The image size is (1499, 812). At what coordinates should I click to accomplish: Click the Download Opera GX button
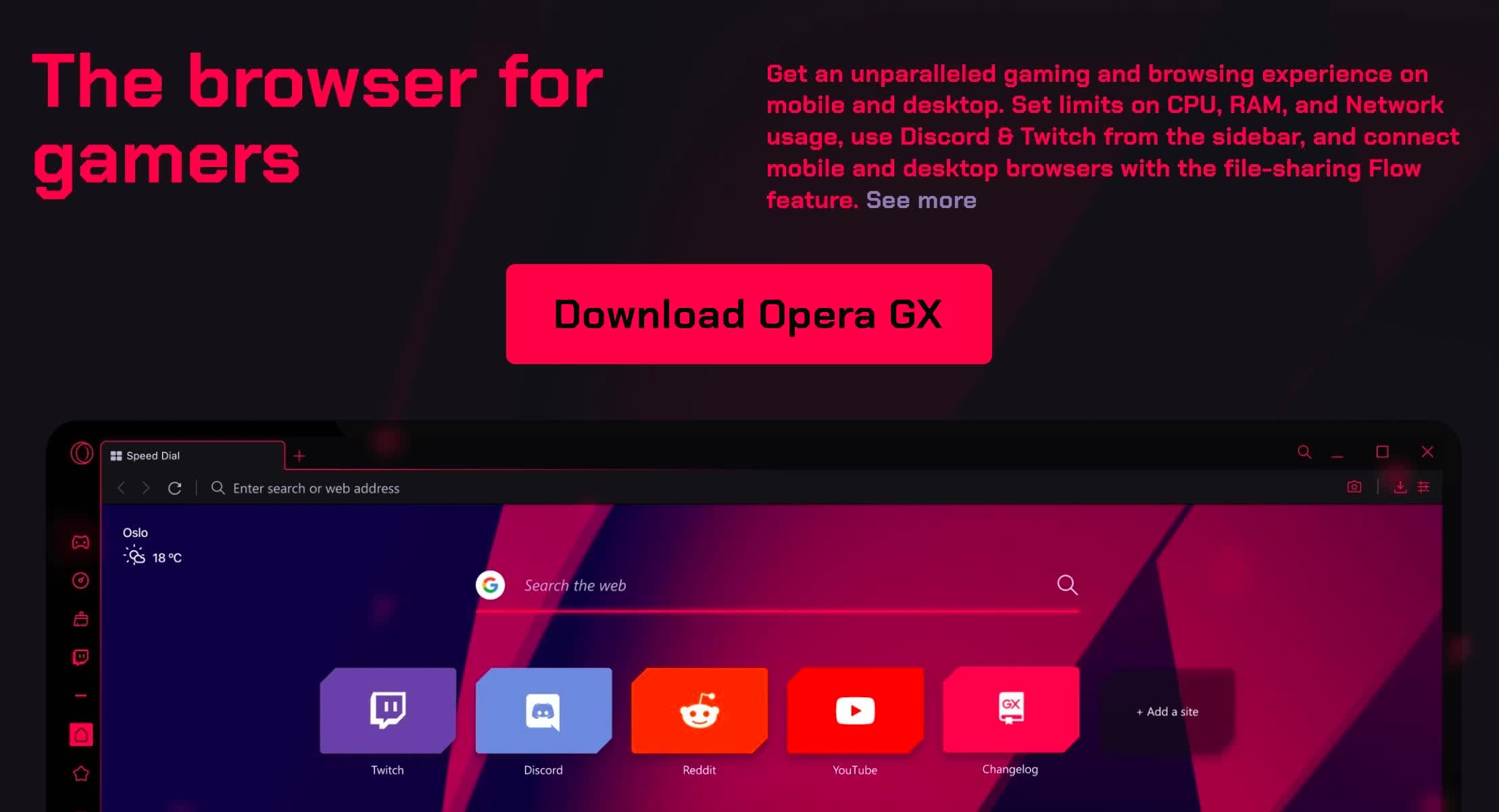(x=749, y=314)
